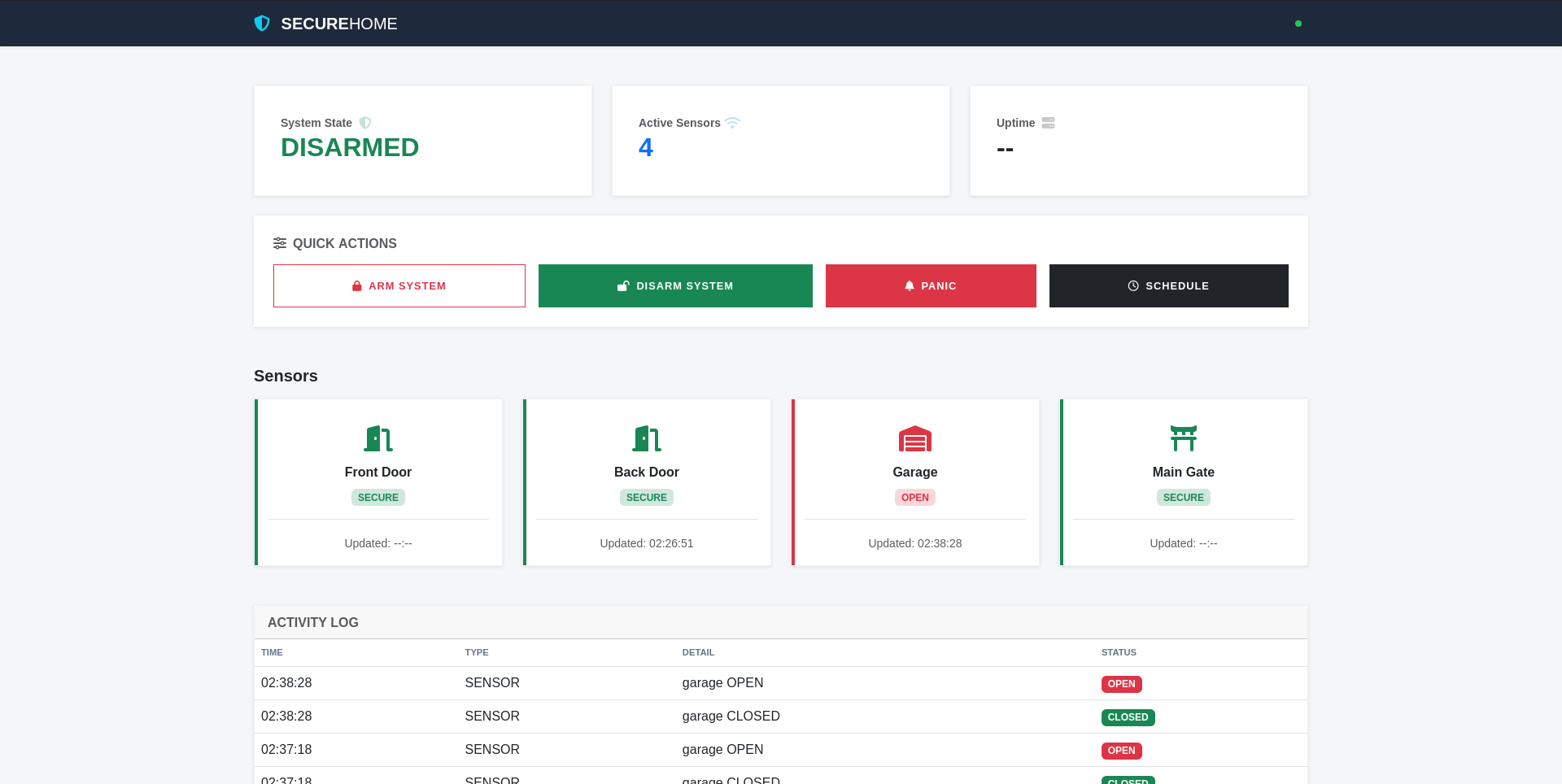Viewport: 1562px width, 784px height.
Task: Click the Main Gate sensor icon
Action: [x=1183, y=438]
